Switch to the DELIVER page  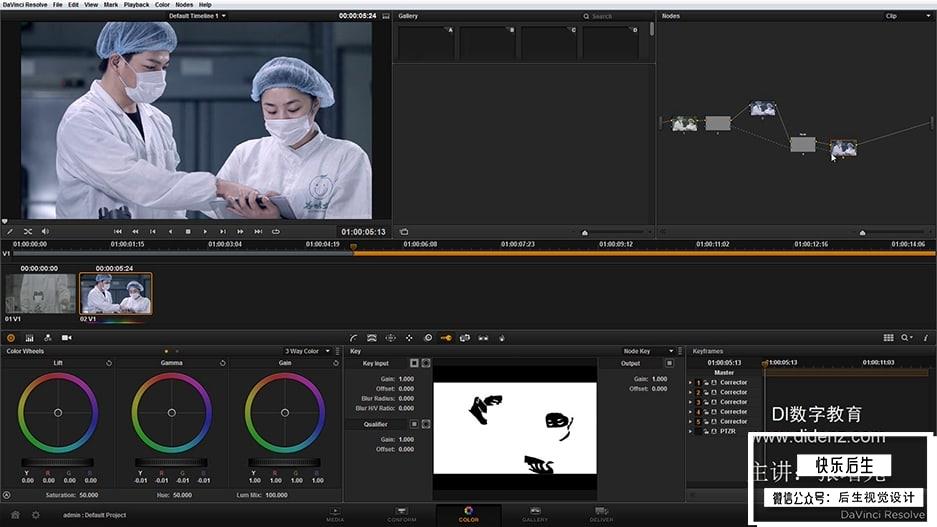click(601, 514)
